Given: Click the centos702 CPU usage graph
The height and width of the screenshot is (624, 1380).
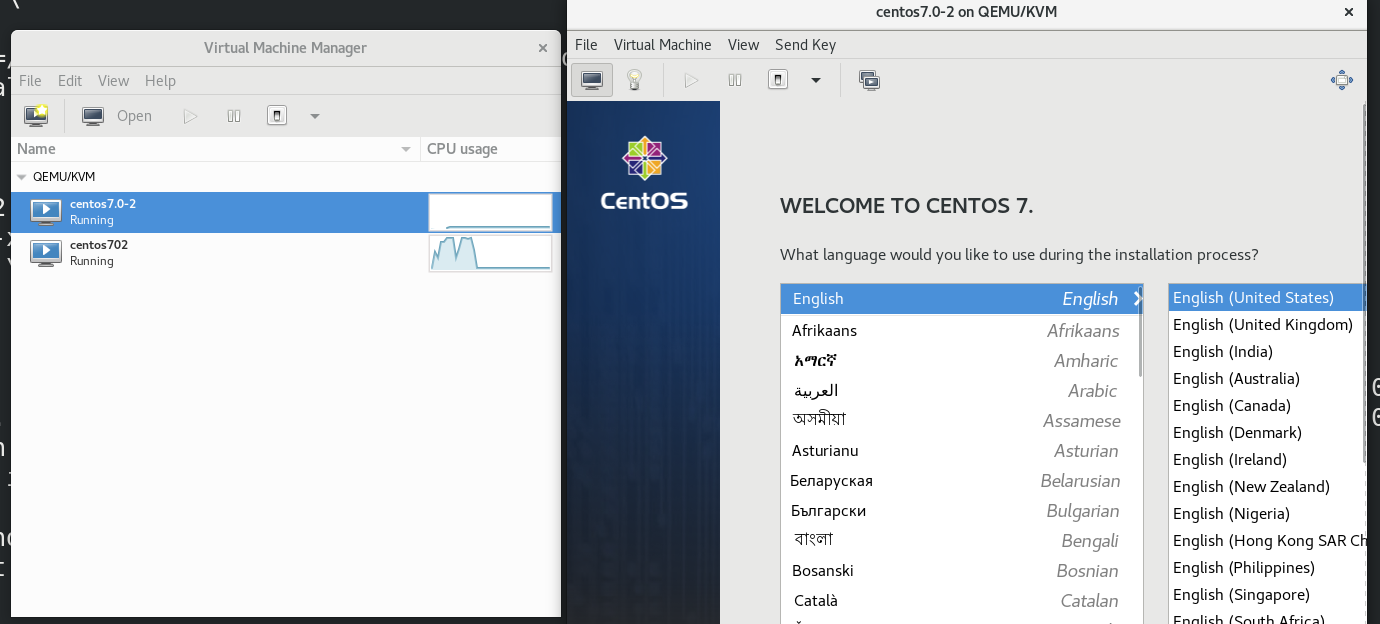Looking at the screenshot, I should coord(490,253).
